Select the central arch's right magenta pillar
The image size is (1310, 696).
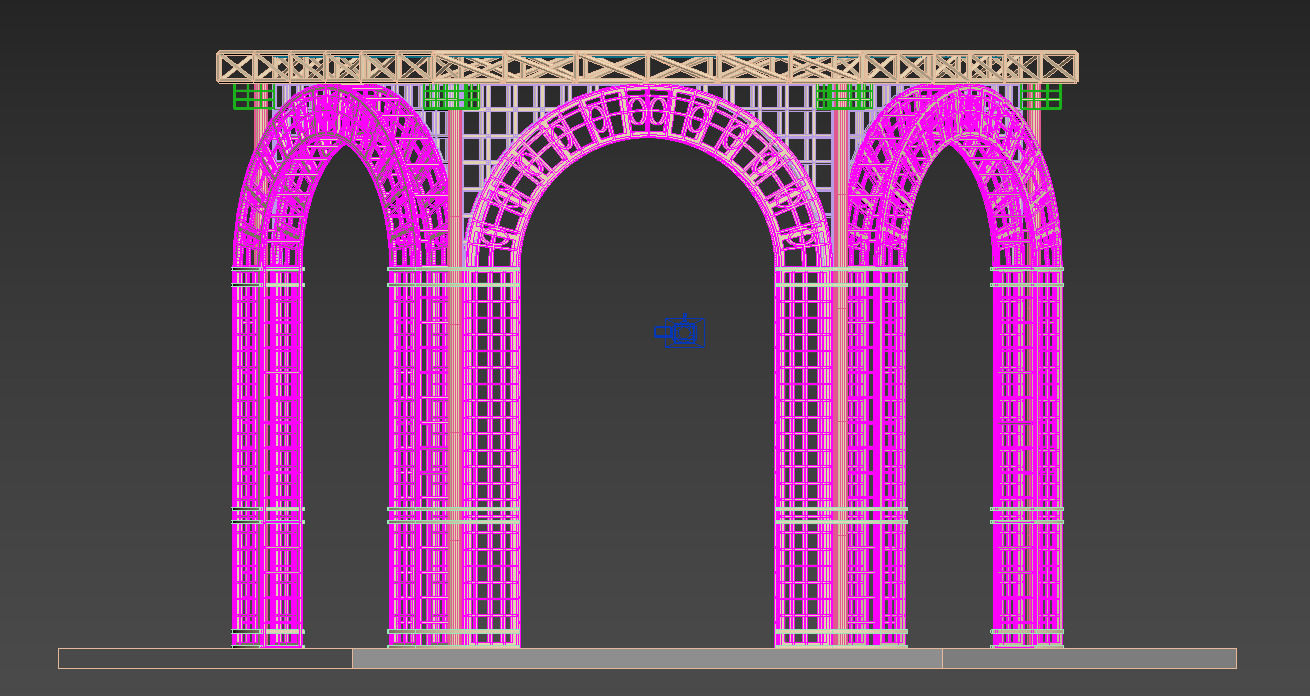(804, 457)
